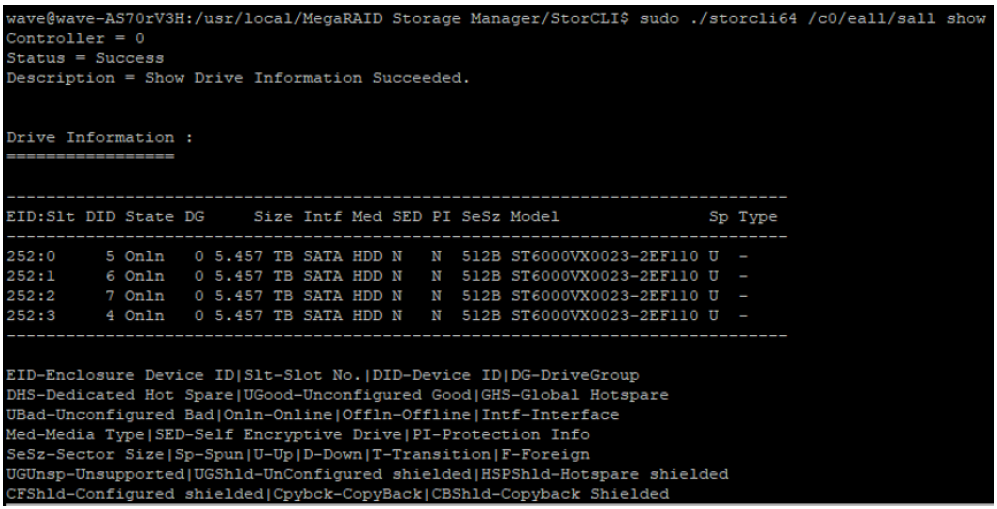
Task: Click the 'Controller = 0' line
Action: coord(75,38)
